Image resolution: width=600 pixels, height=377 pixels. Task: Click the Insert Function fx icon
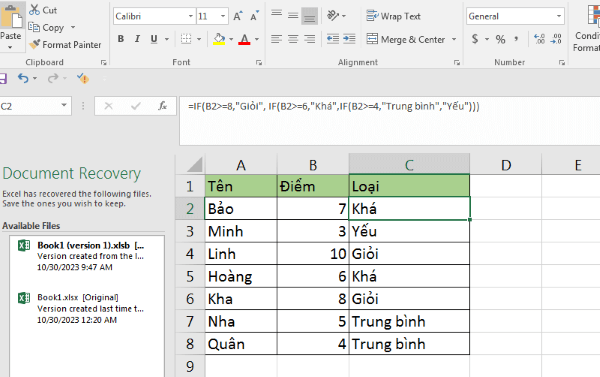(x=163, y=106)
